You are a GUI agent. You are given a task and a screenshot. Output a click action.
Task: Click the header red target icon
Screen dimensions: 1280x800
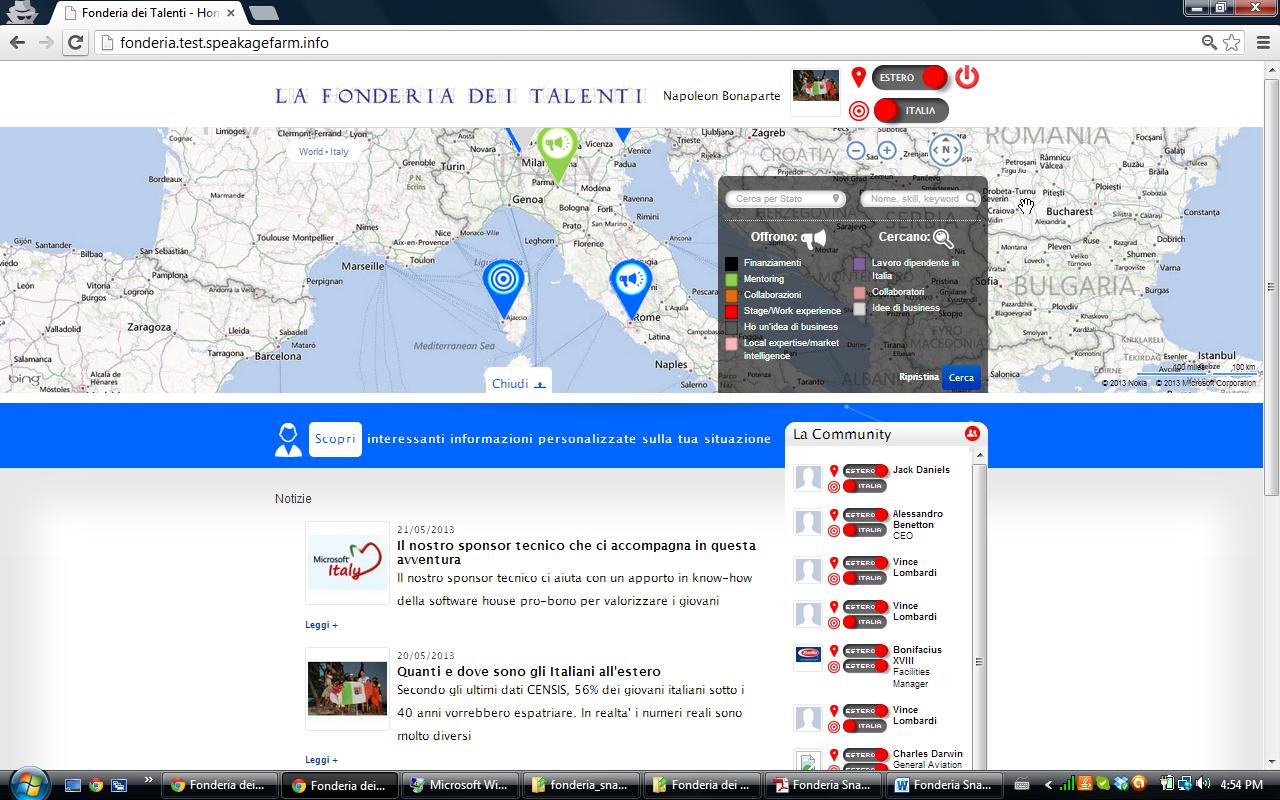tap(858, 111)
